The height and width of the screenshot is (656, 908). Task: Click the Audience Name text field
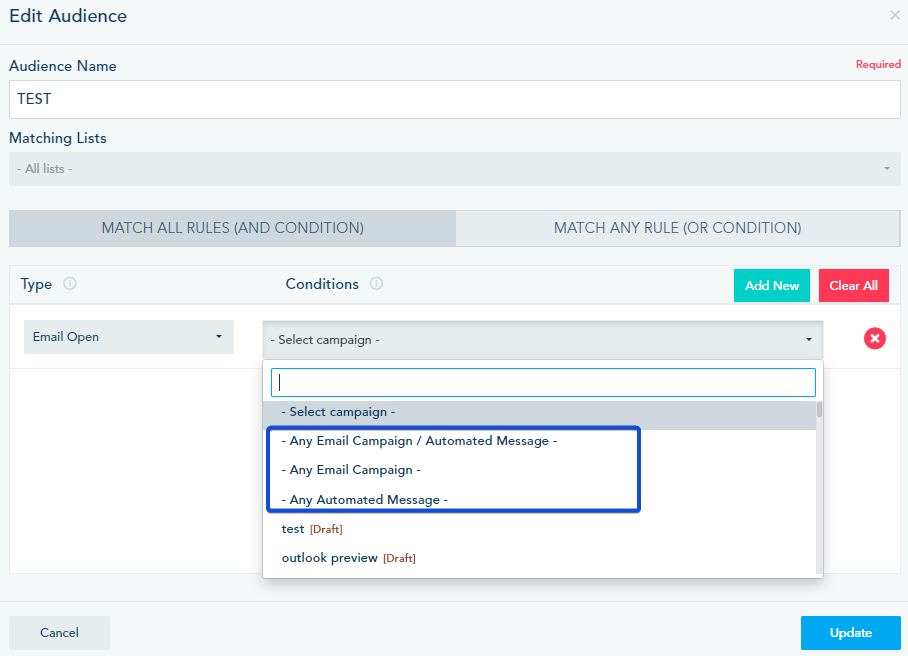pyautogui.click(x=454, y=100)
